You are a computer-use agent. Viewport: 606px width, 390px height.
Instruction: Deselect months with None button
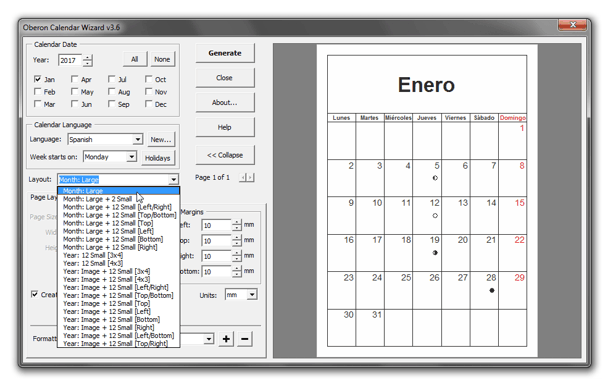[162, 59]
